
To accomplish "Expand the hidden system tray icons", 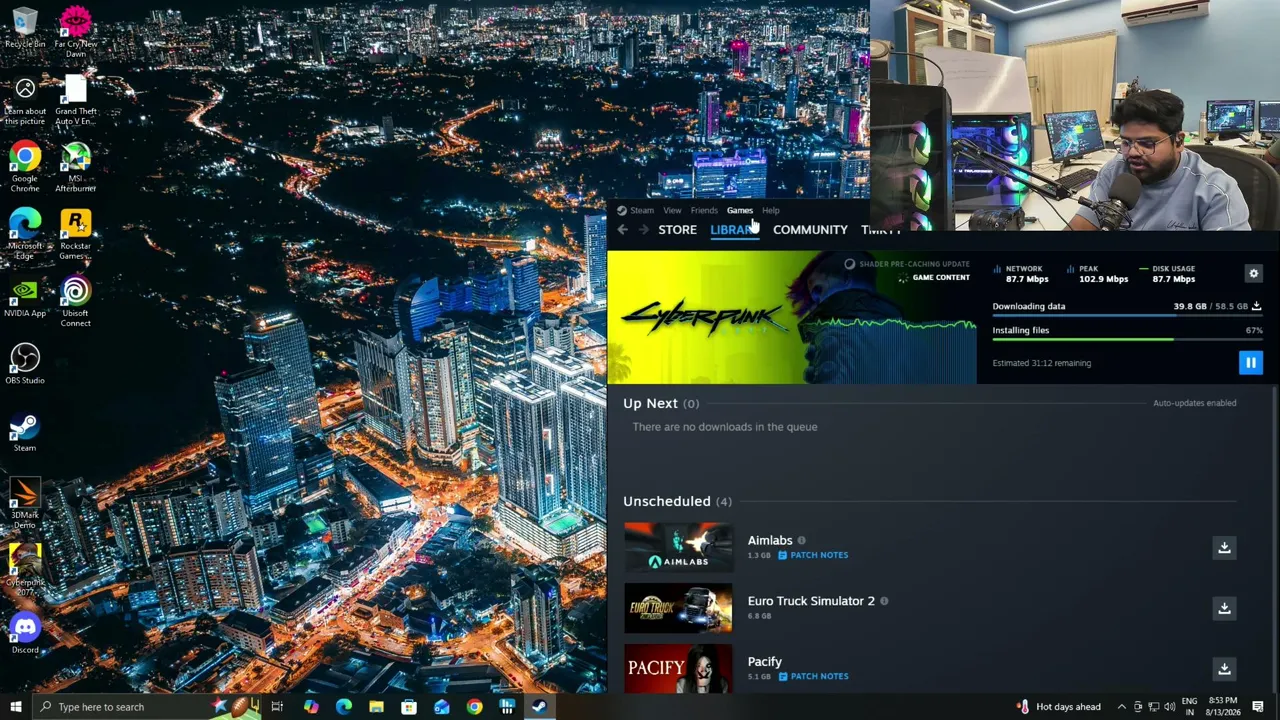I will click(1121, 707).
